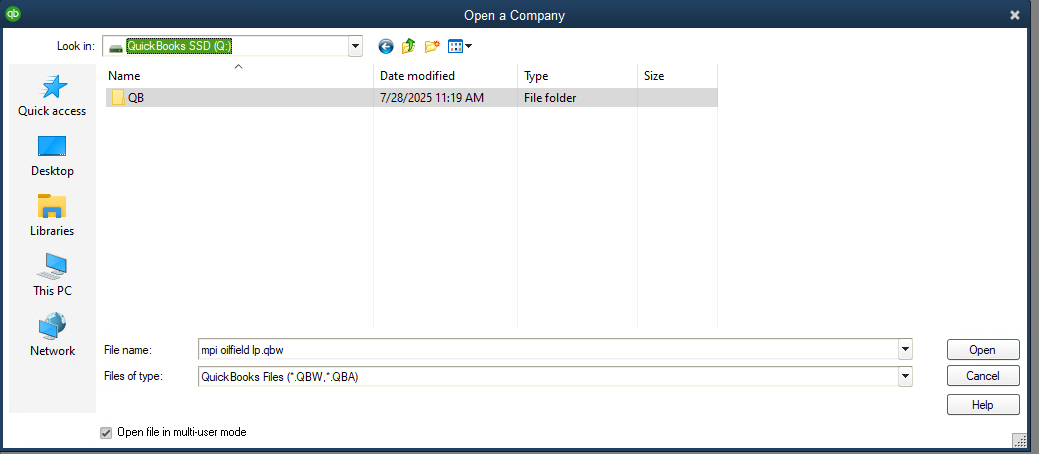Click the Cancel button
Viewport: 1039px width, 454px height.
pos(983,376)
